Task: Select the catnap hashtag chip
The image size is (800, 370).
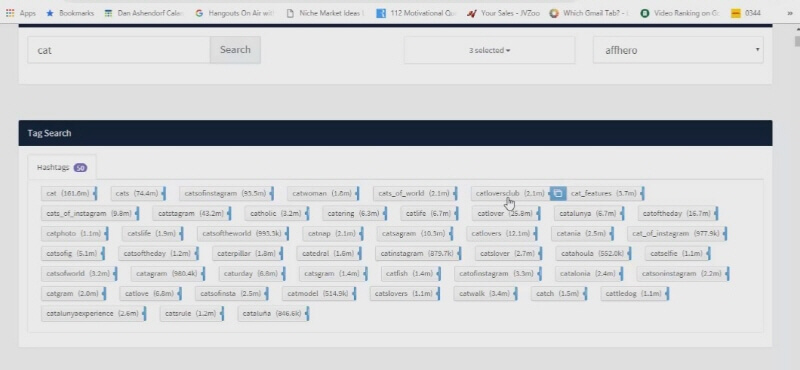Action: (x=333, y=233)
